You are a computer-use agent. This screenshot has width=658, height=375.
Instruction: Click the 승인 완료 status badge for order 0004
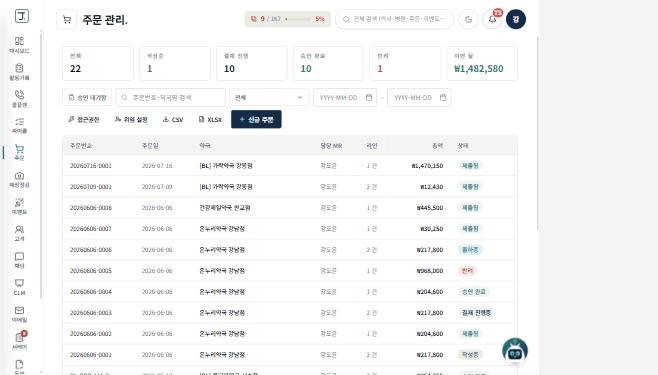tap(474, 292)
